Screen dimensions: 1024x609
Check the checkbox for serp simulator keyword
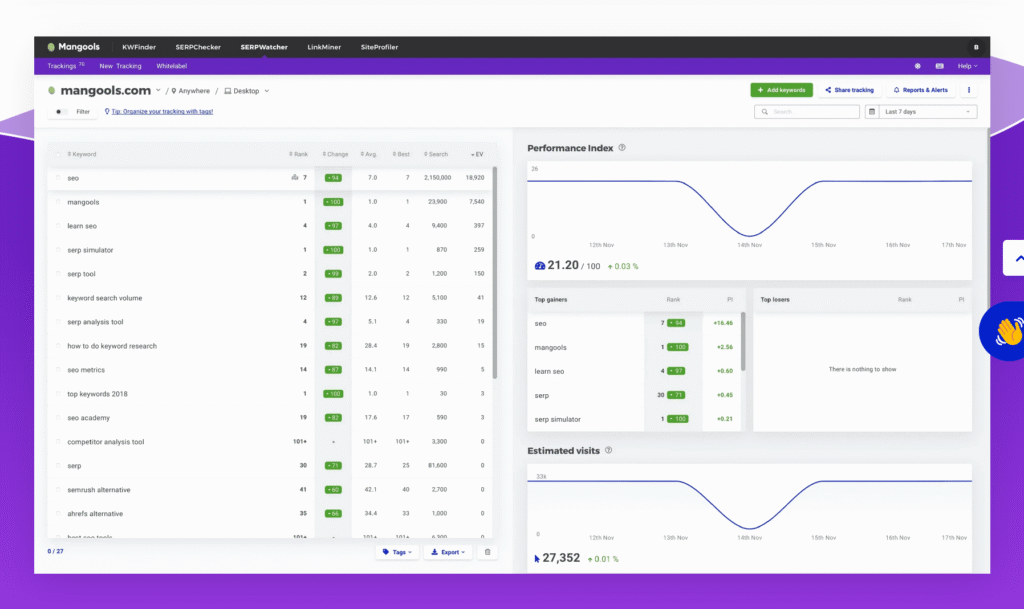58,250
